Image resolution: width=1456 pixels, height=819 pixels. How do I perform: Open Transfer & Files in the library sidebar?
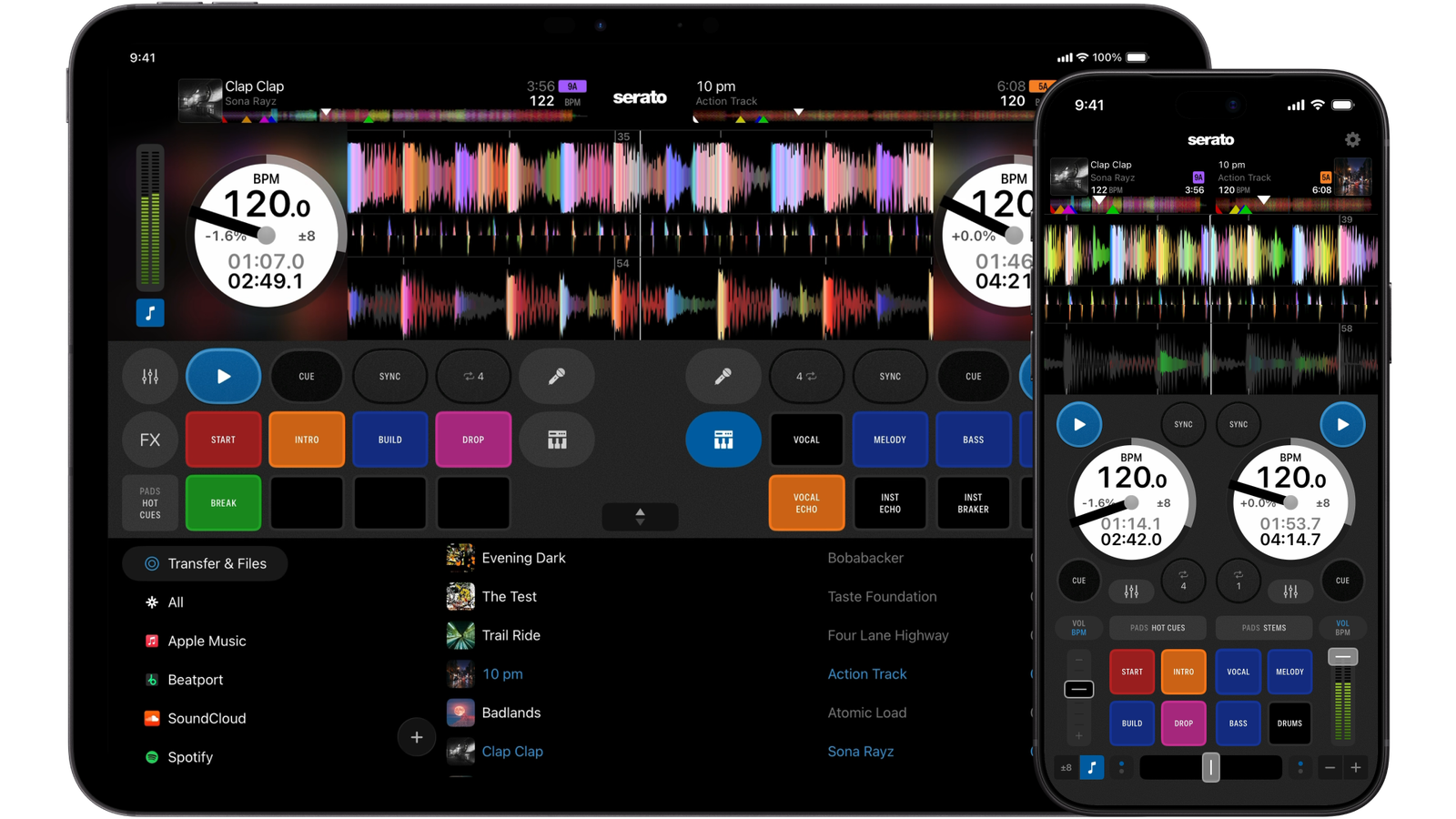(x=205, y=563)
